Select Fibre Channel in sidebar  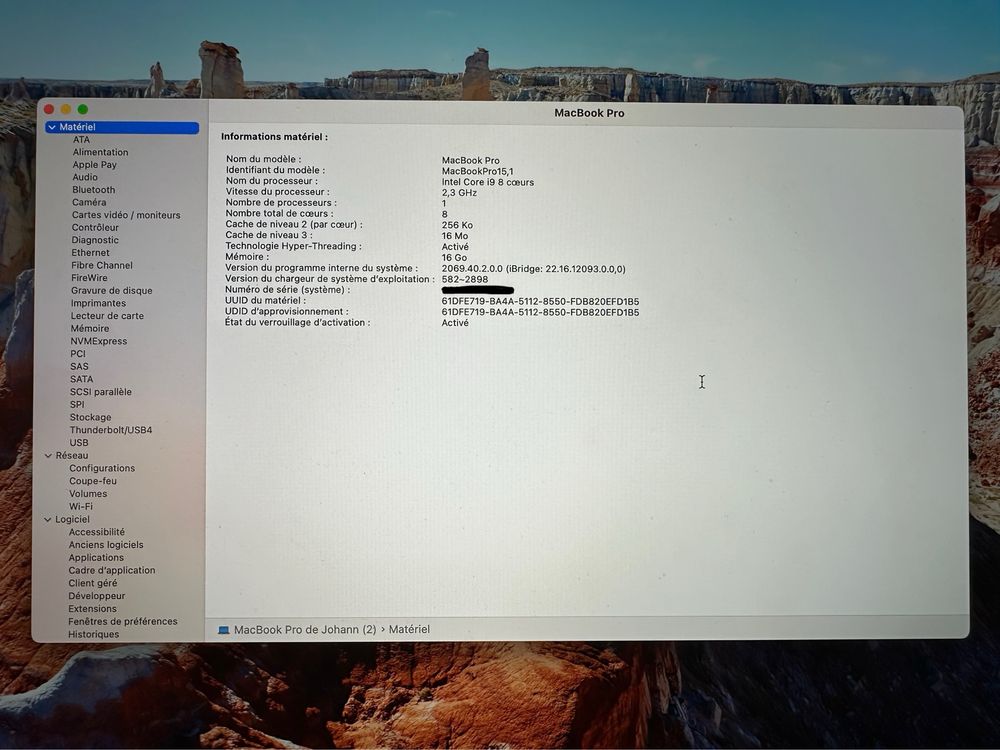(x=102, y=265)
